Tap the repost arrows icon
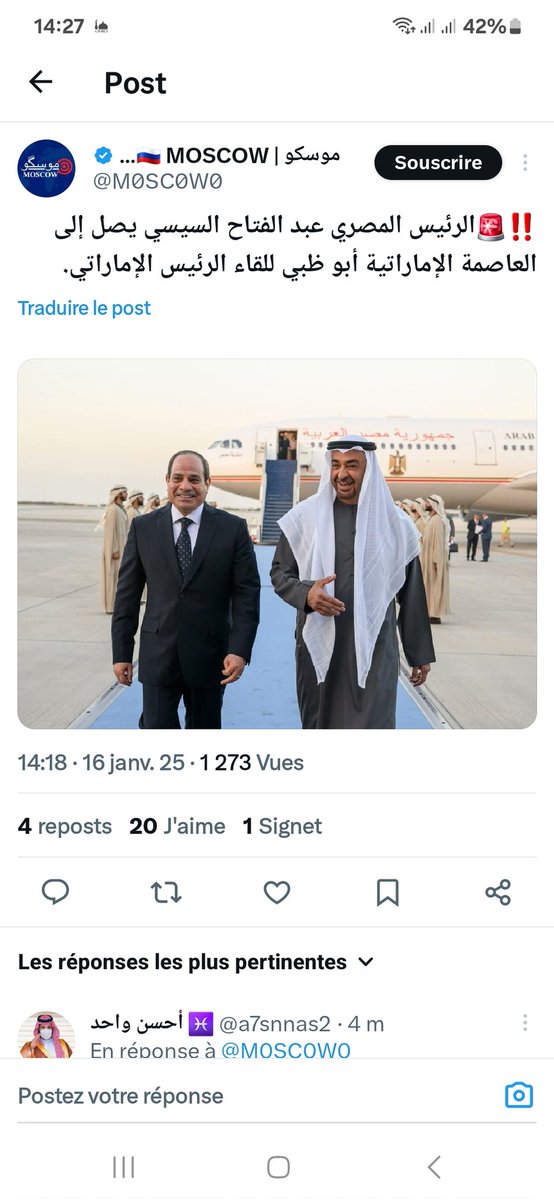 tap(166, 892)
